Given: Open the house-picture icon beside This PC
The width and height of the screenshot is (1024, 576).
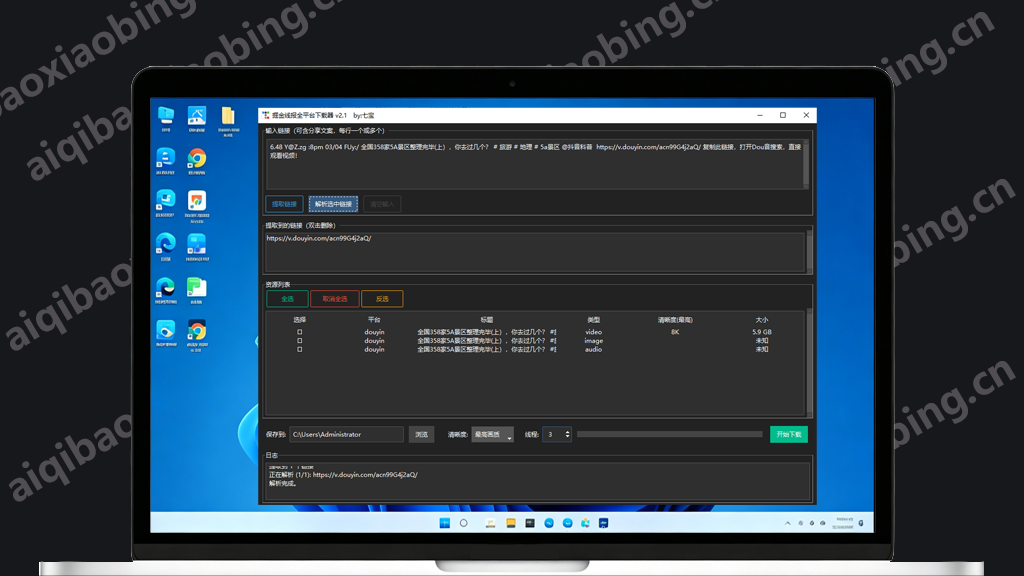Looking at the screenshot, I should tap(197, 116).
